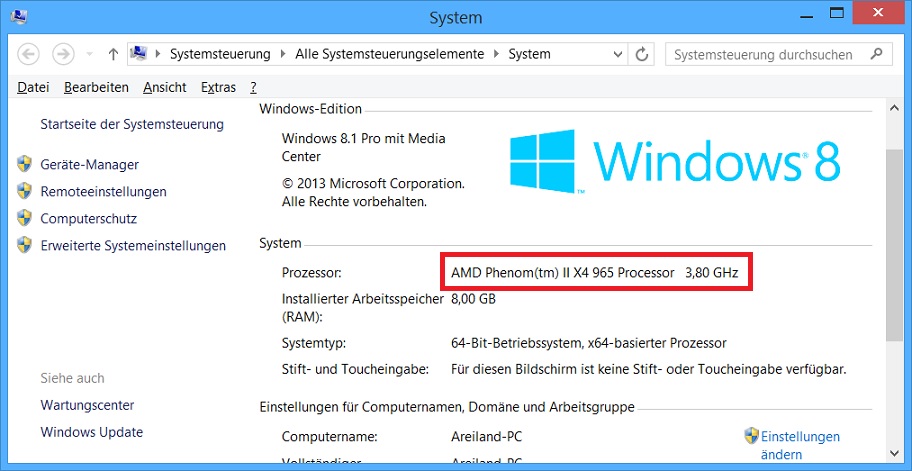The width and height of the screenshot is (912, 471).
Task: Click the scrollbar down arrow
Action: [x=894, y=453]
